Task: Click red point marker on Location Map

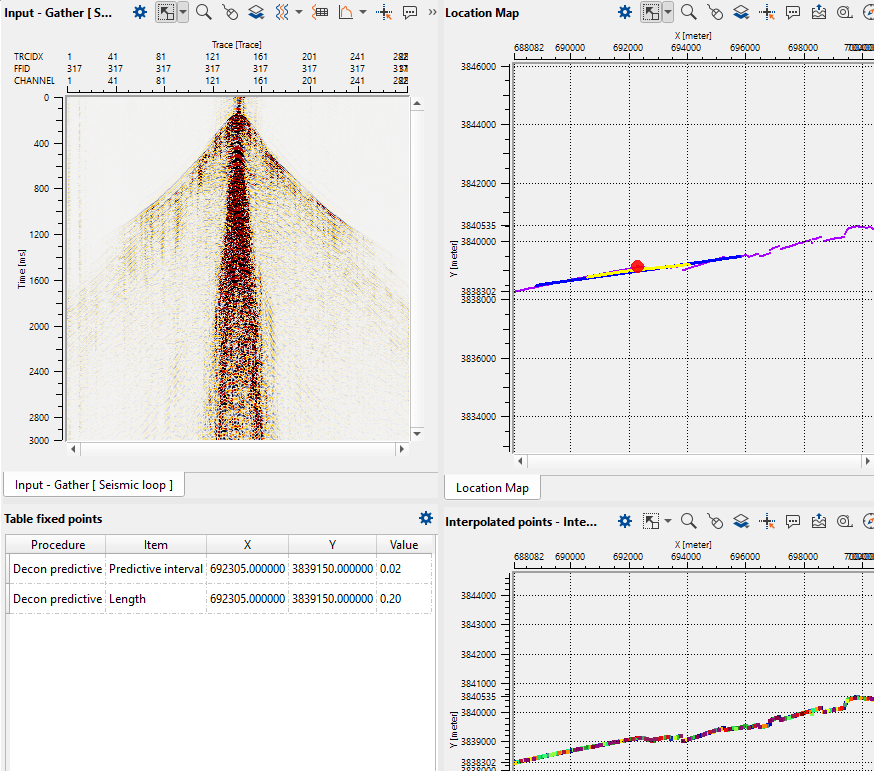Action: (638, 266)
